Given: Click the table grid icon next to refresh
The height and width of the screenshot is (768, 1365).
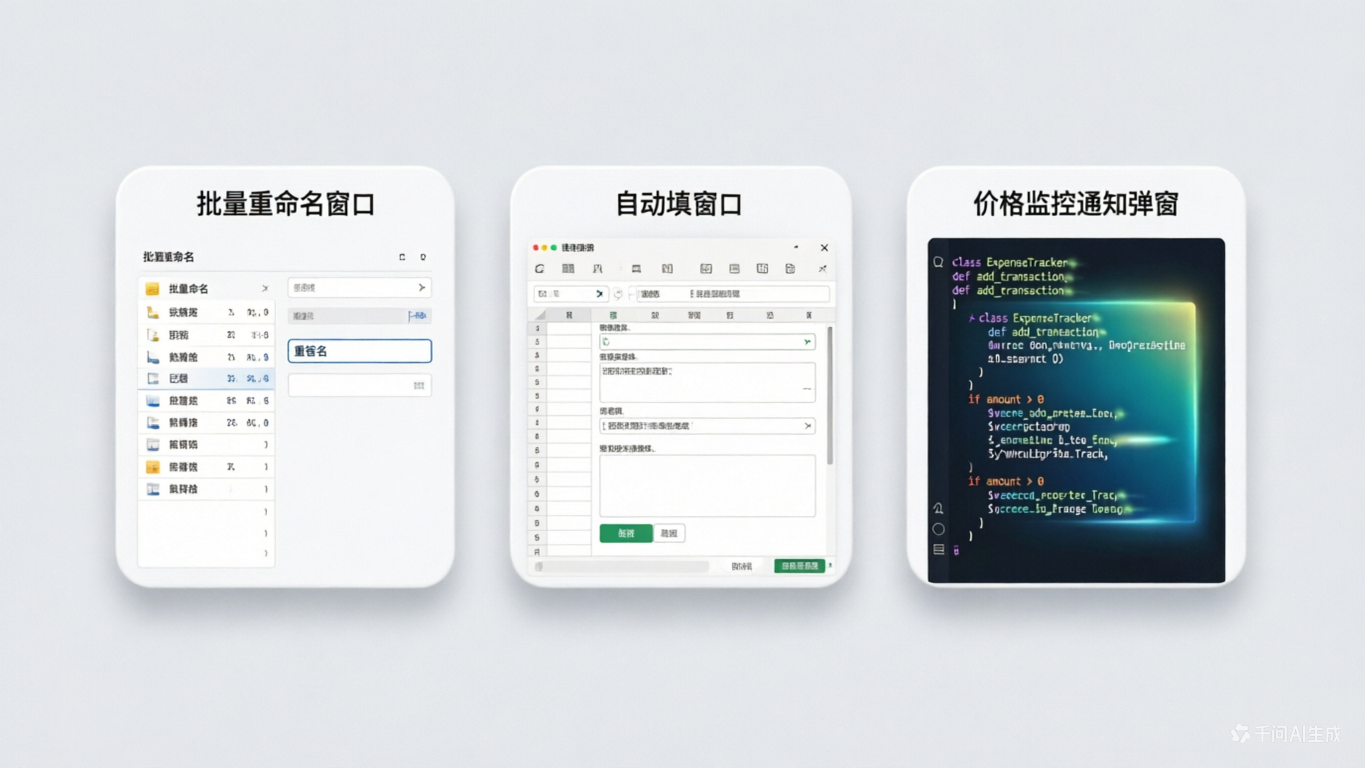Looking at the screenshot, I should coord(568,269).
